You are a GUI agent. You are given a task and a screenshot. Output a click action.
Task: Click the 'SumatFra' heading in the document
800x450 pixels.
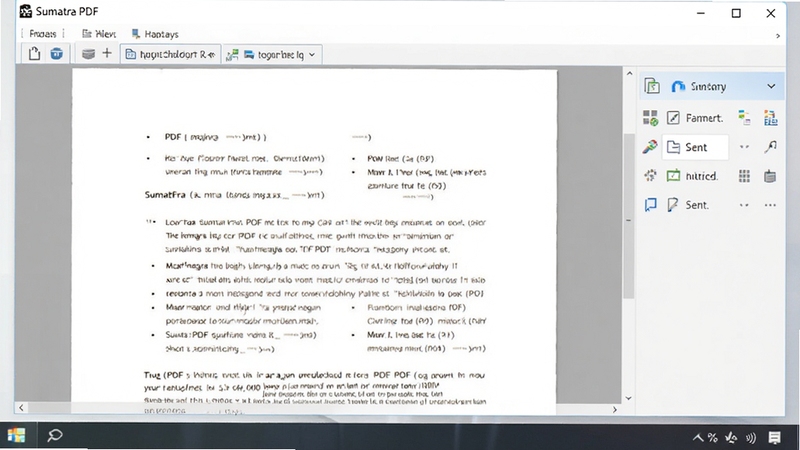coord(165,194)
